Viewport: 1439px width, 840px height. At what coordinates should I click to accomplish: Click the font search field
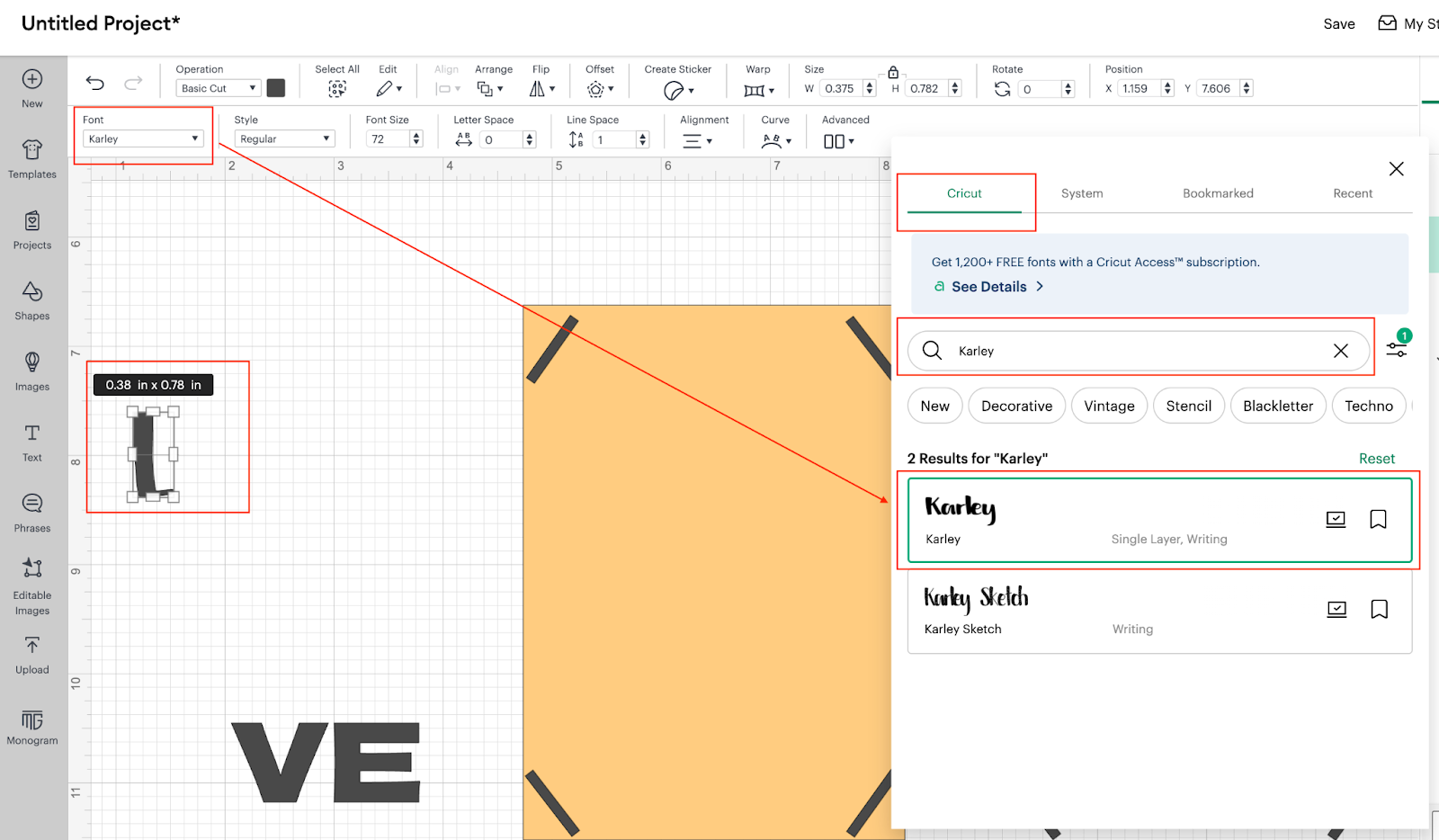coord(1138,351)
